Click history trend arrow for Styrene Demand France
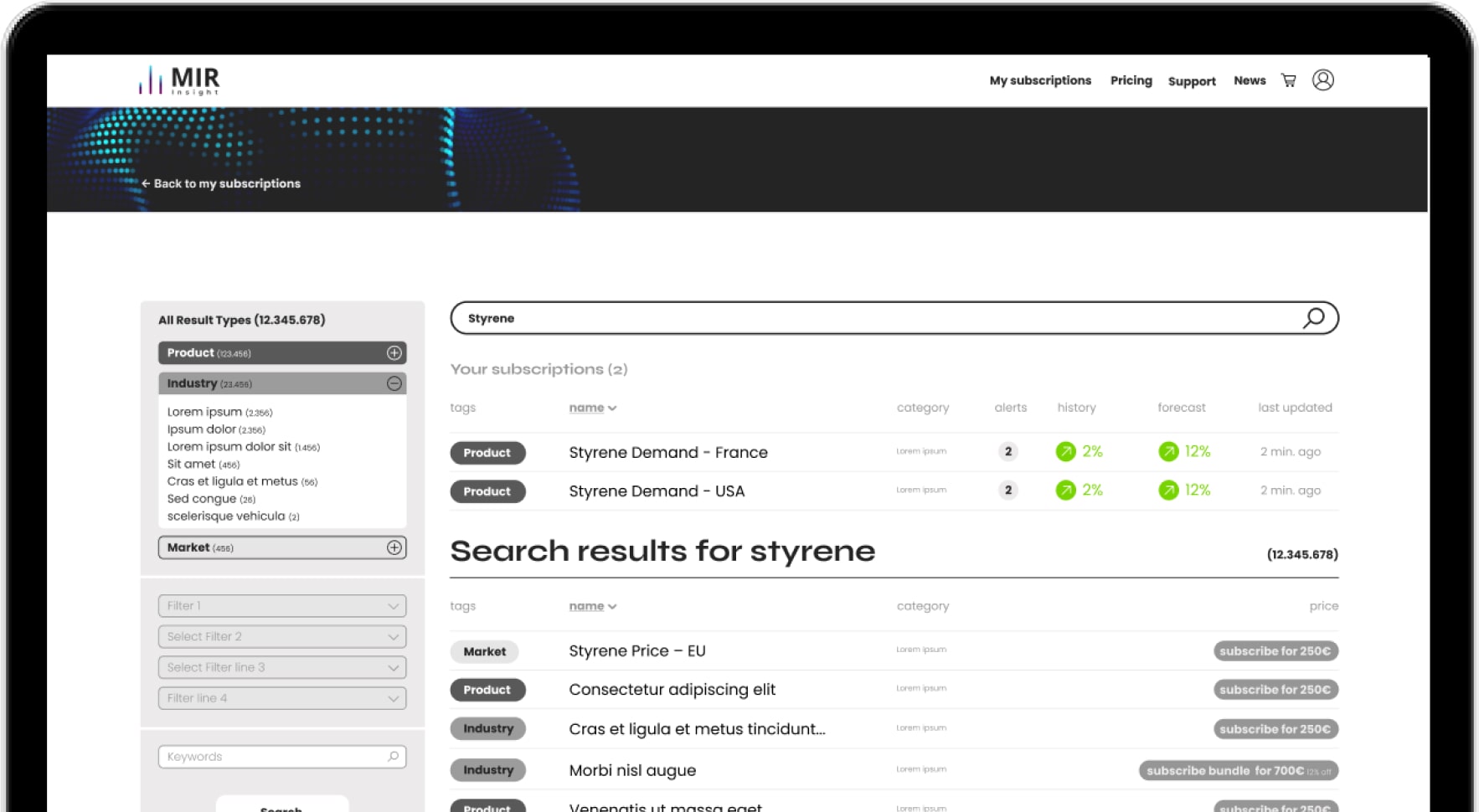 click(x=1065, y=452)
